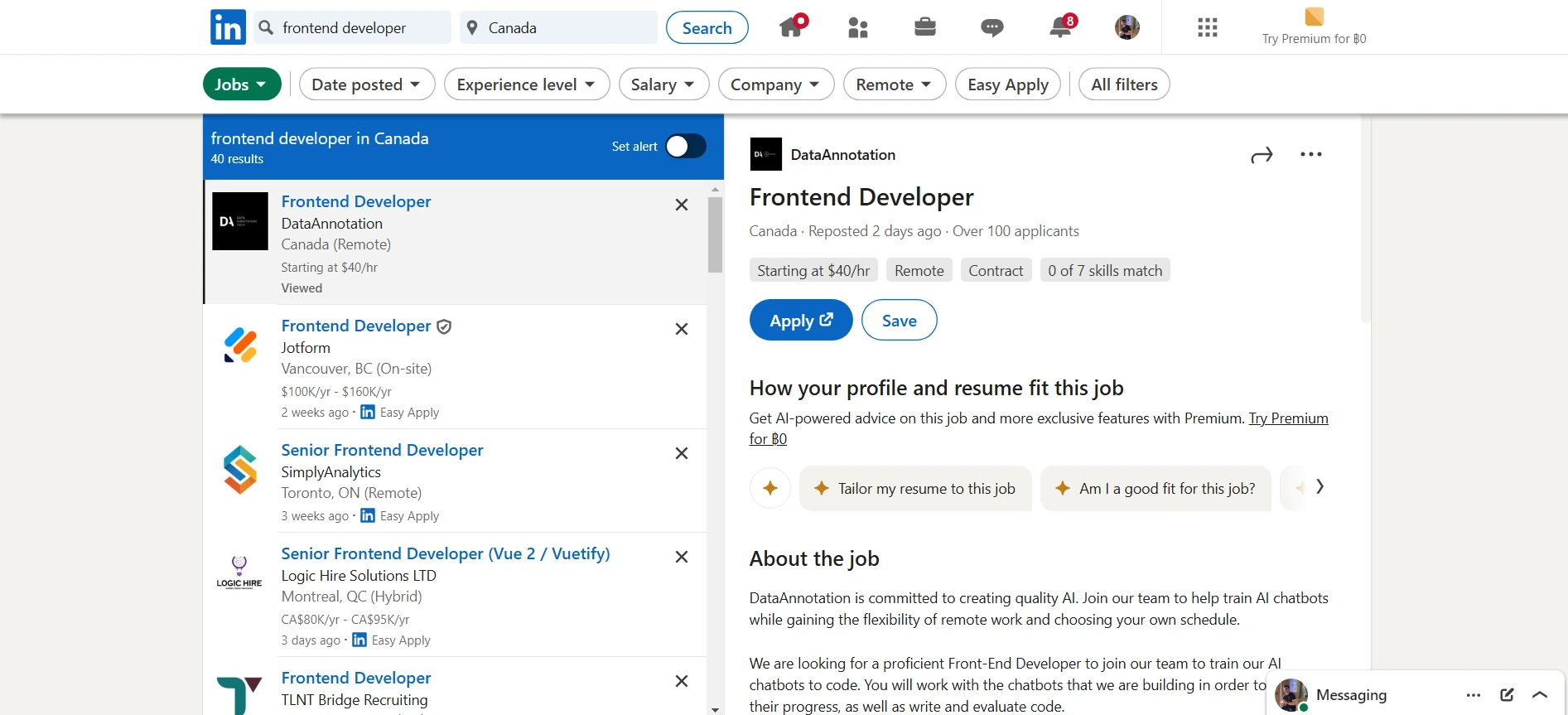Click the Premium gold square icon

pyautogui.click(x=1315, y=17)
